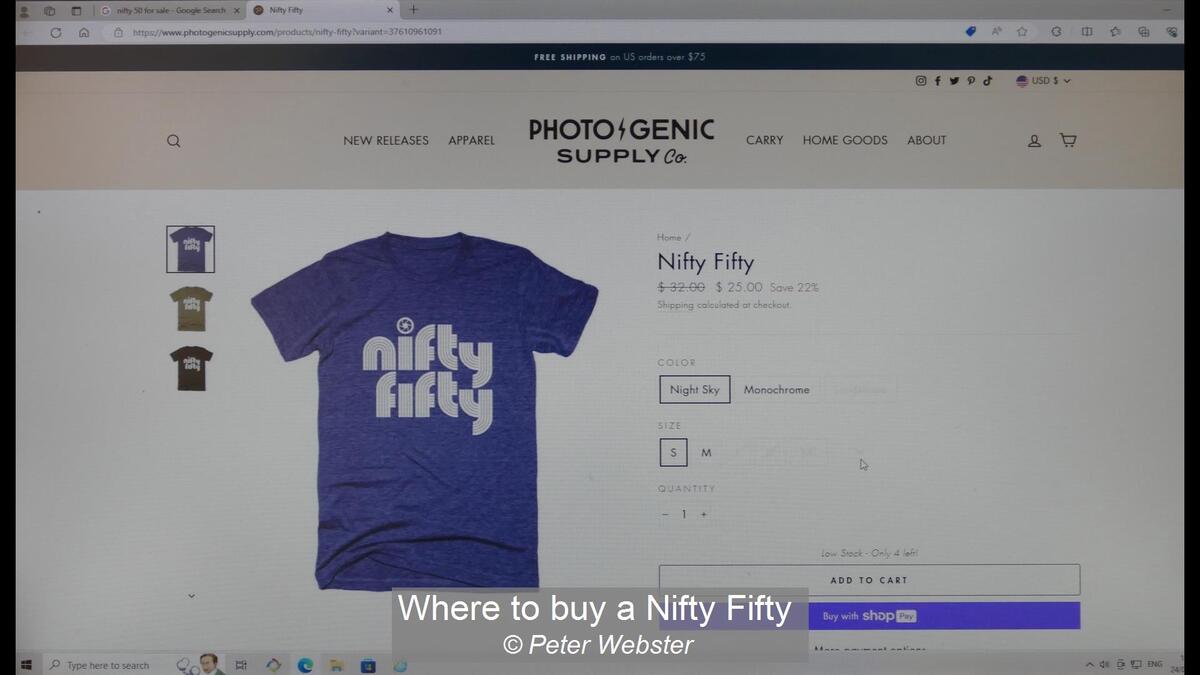Visit the Twitter social icon

[x=954, y=81]
